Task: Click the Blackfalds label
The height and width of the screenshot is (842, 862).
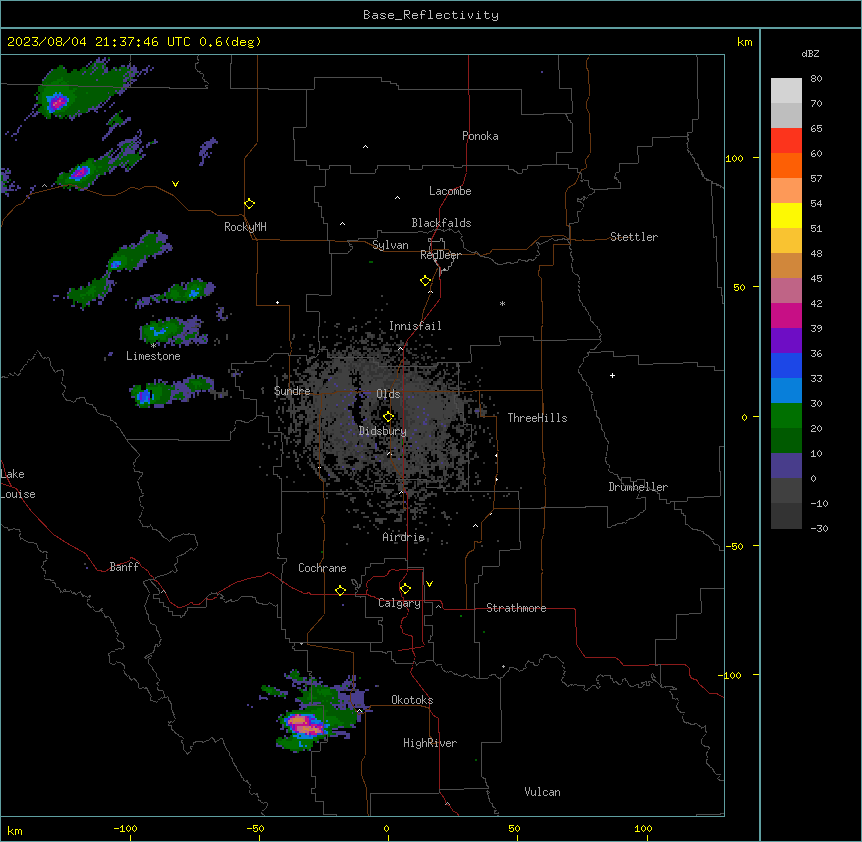Action: (x=441, y=223)
